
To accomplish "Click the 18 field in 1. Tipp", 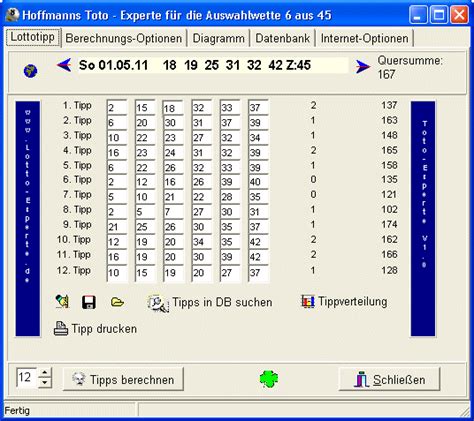I will 173,108.
